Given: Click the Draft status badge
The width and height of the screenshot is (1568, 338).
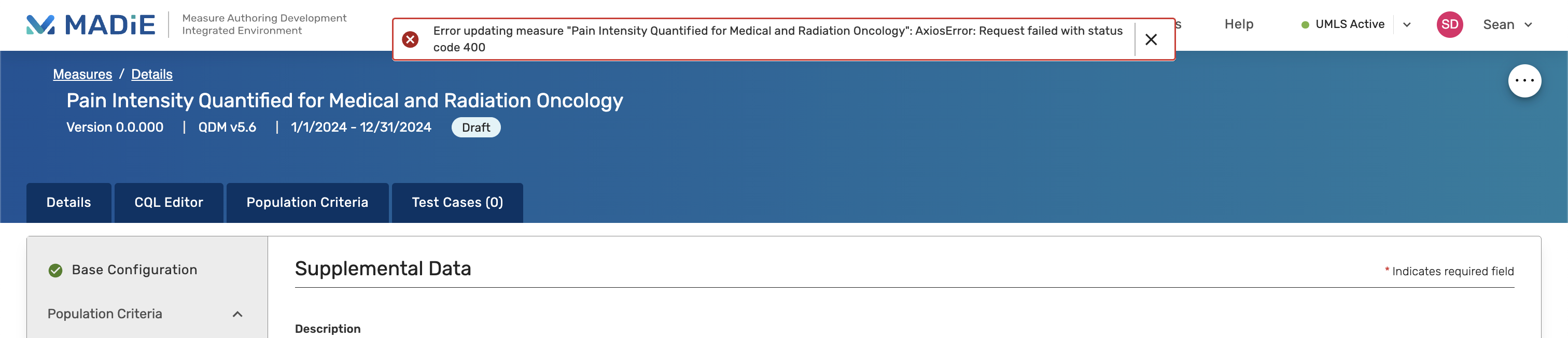Looking at the screenshot, I should click(x=475, y=128).
